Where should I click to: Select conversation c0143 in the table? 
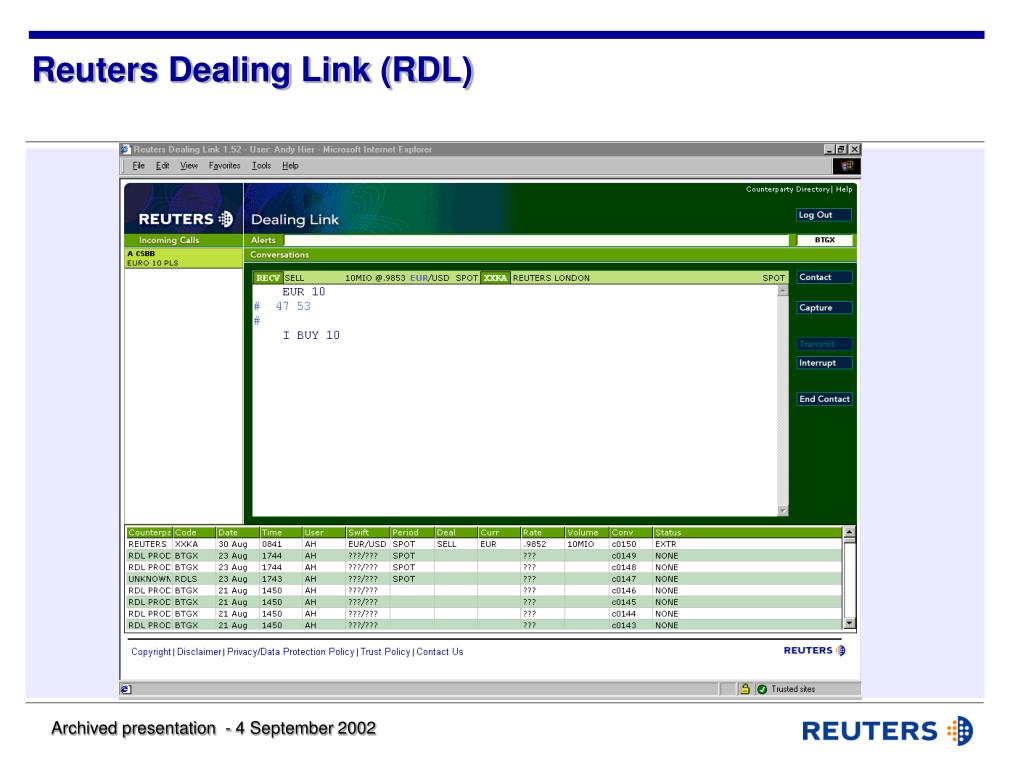[x=484, y=625]
